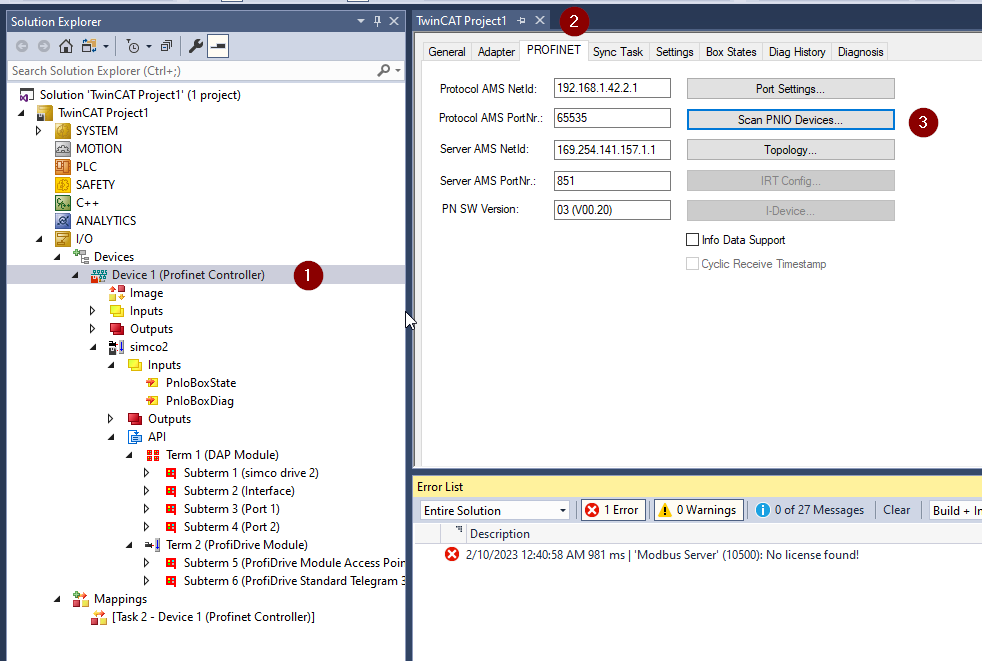Toggle the 0 of 27 Messages filter

[x=810, y=510]
